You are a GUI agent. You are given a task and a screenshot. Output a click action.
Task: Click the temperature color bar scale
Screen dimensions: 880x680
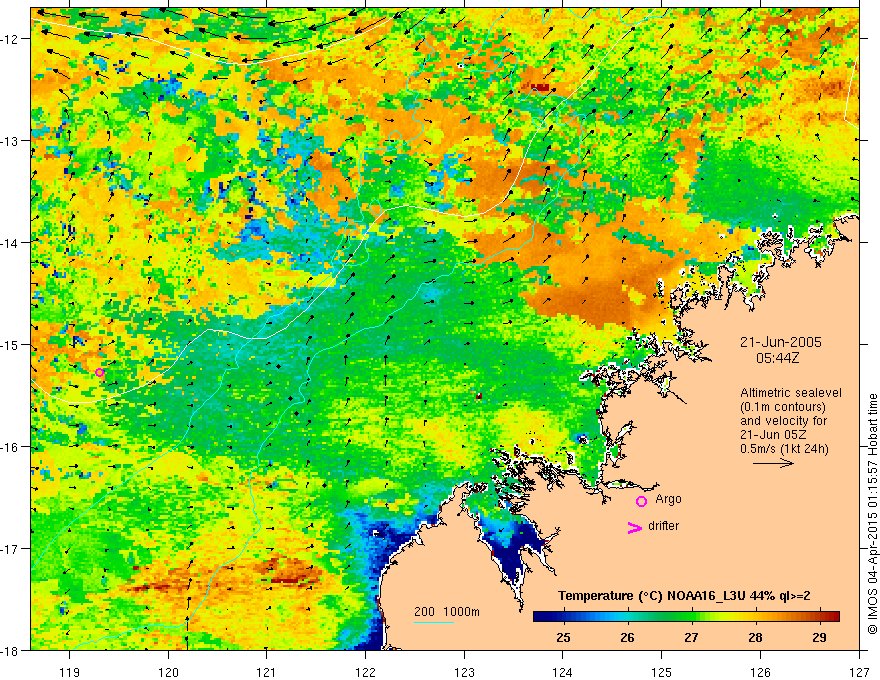coord(686,616)
